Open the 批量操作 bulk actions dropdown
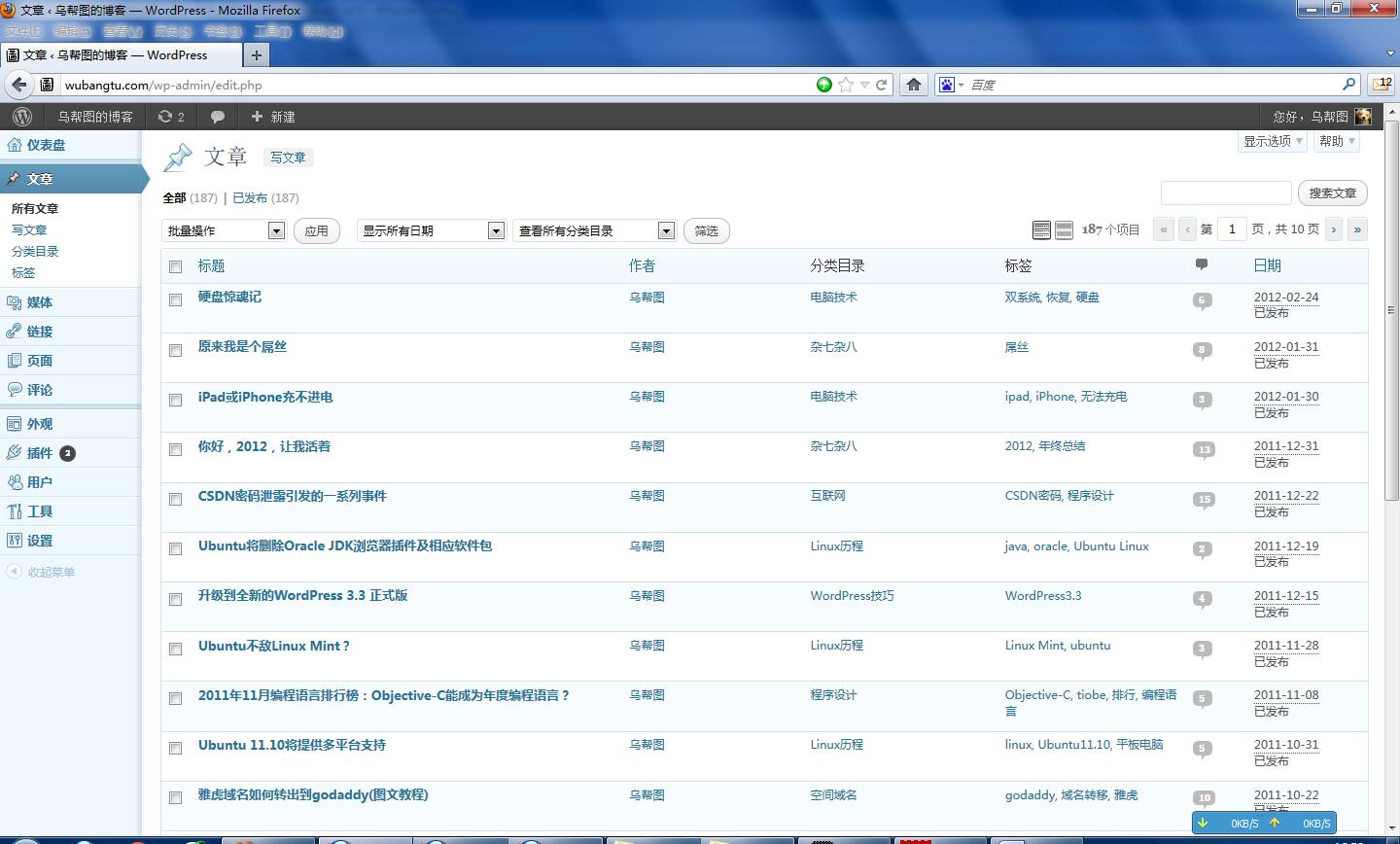Image resolution: width=1400 pixels, height=844 pixels. click(x=224, y=230)
